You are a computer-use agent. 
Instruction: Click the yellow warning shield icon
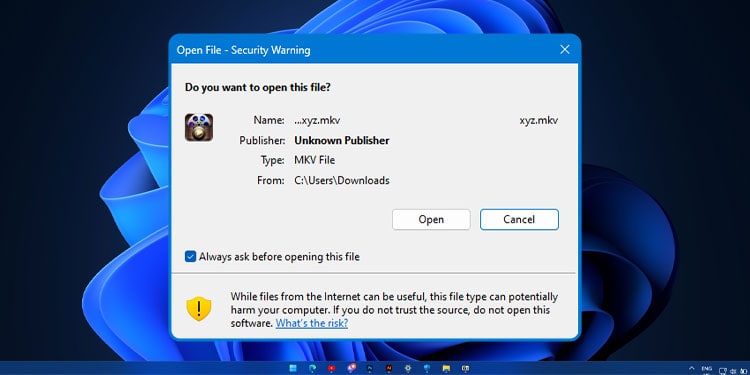click(x=199, y=309)
